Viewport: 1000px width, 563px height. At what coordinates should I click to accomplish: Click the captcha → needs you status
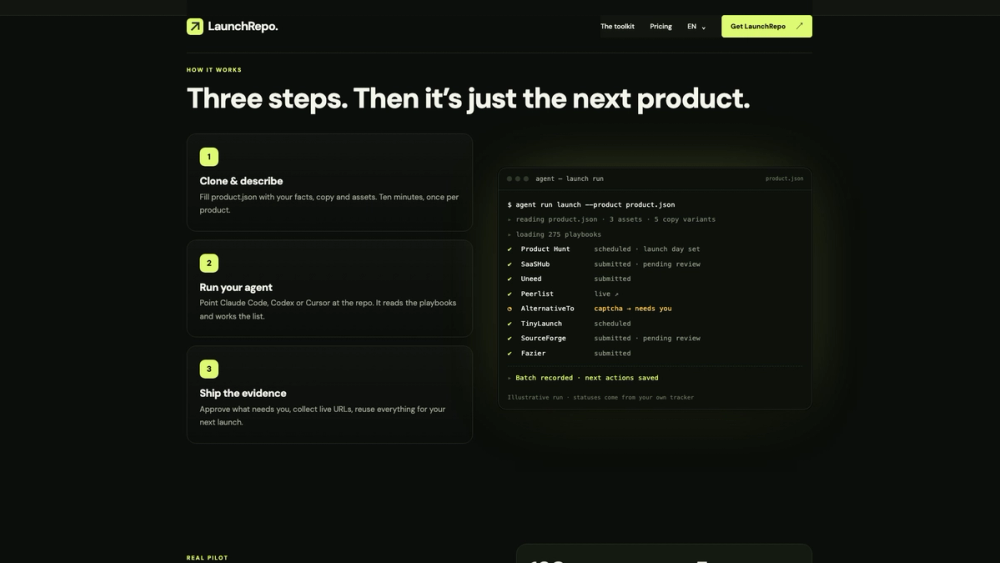coord(633,309)
